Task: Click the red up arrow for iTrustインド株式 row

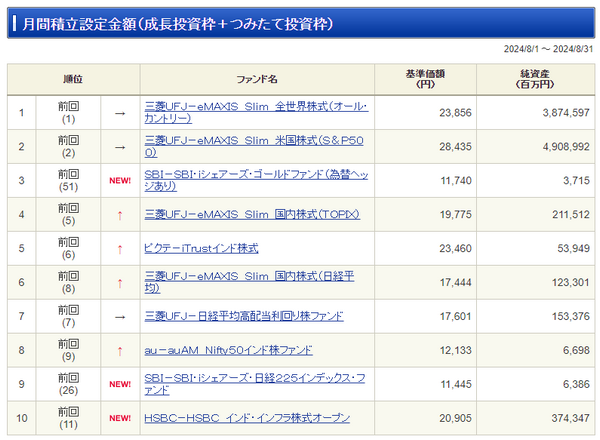Action: (x=120, y=249)
